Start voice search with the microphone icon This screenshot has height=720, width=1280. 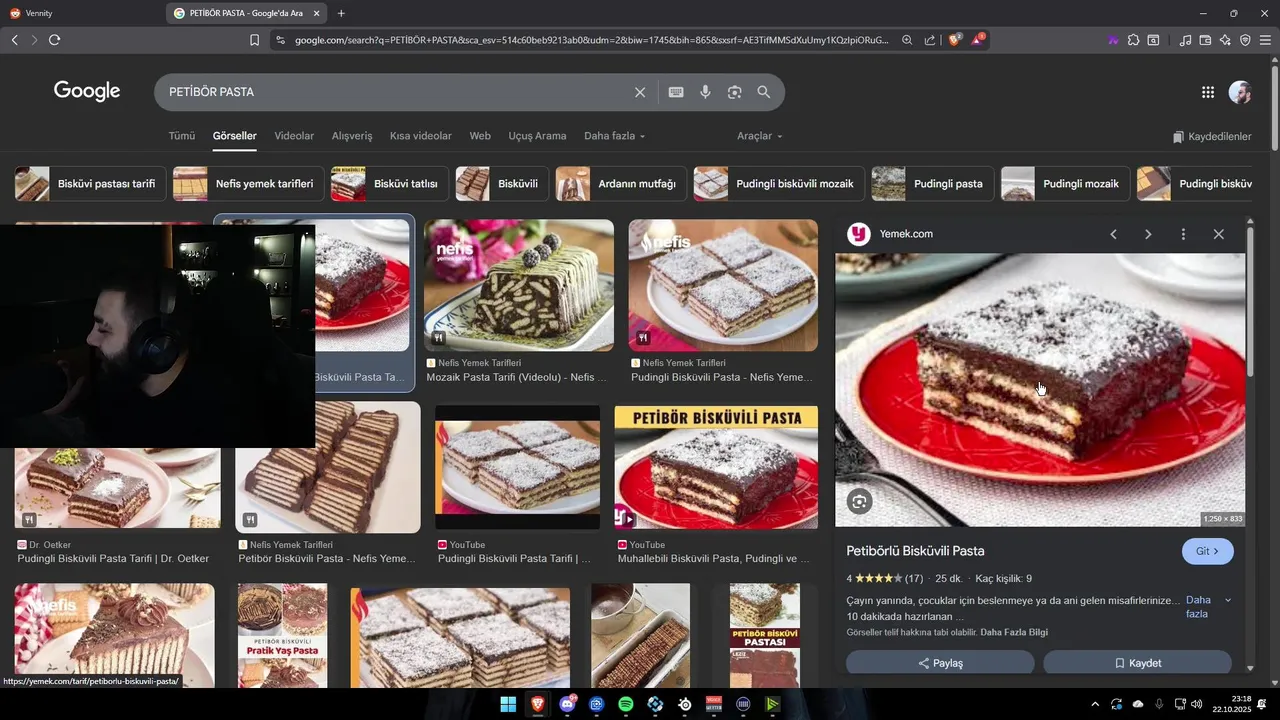tap(705, 92)
